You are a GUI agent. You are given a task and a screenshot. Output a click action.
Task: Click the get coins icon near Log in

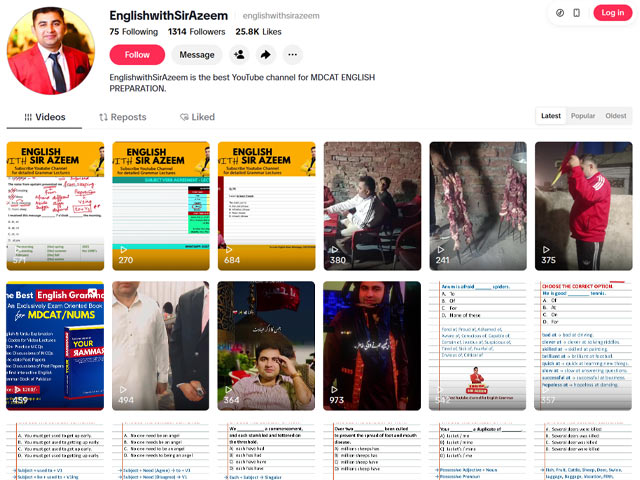click(560, 12)
